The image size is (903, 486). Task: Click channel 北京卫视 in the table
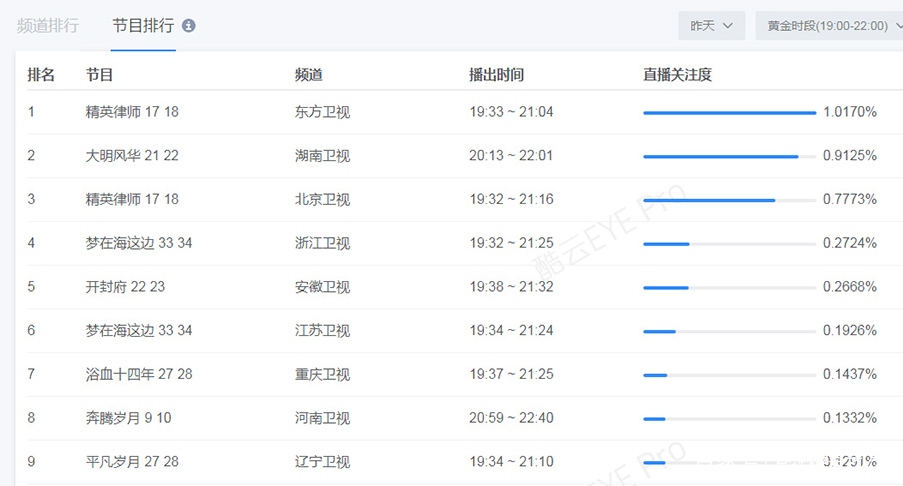[x=322, y=200]
